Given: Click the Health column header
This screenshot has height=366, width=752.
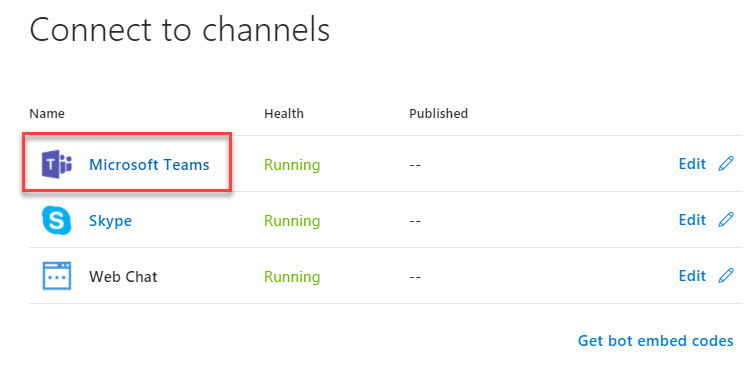Looking at the screenshot, I should tap(284, 114).
